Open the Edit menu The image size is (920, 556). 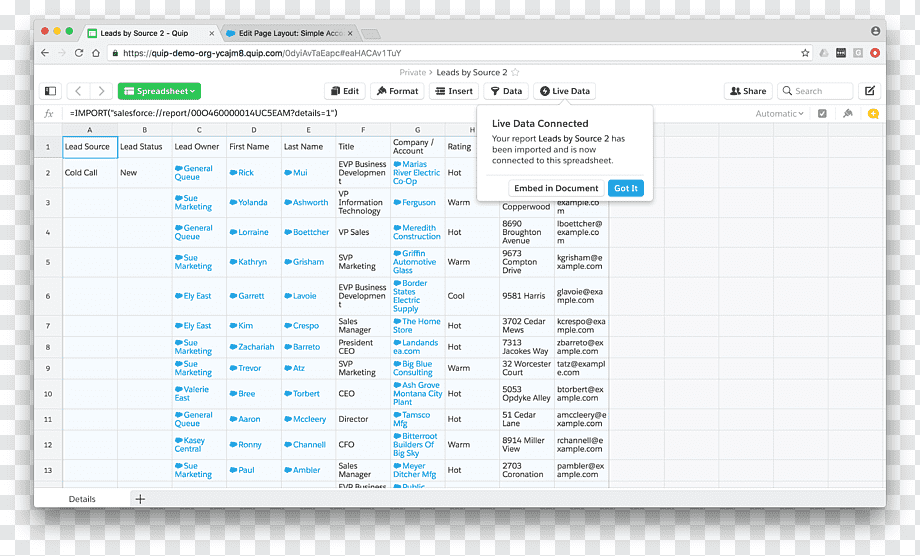point(345,91)
